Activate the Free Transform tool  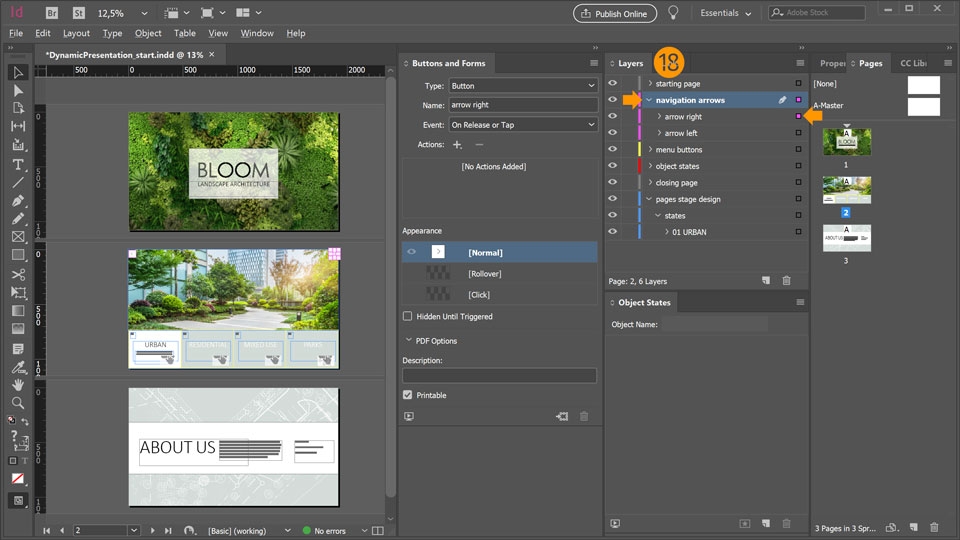pos(18,292)
